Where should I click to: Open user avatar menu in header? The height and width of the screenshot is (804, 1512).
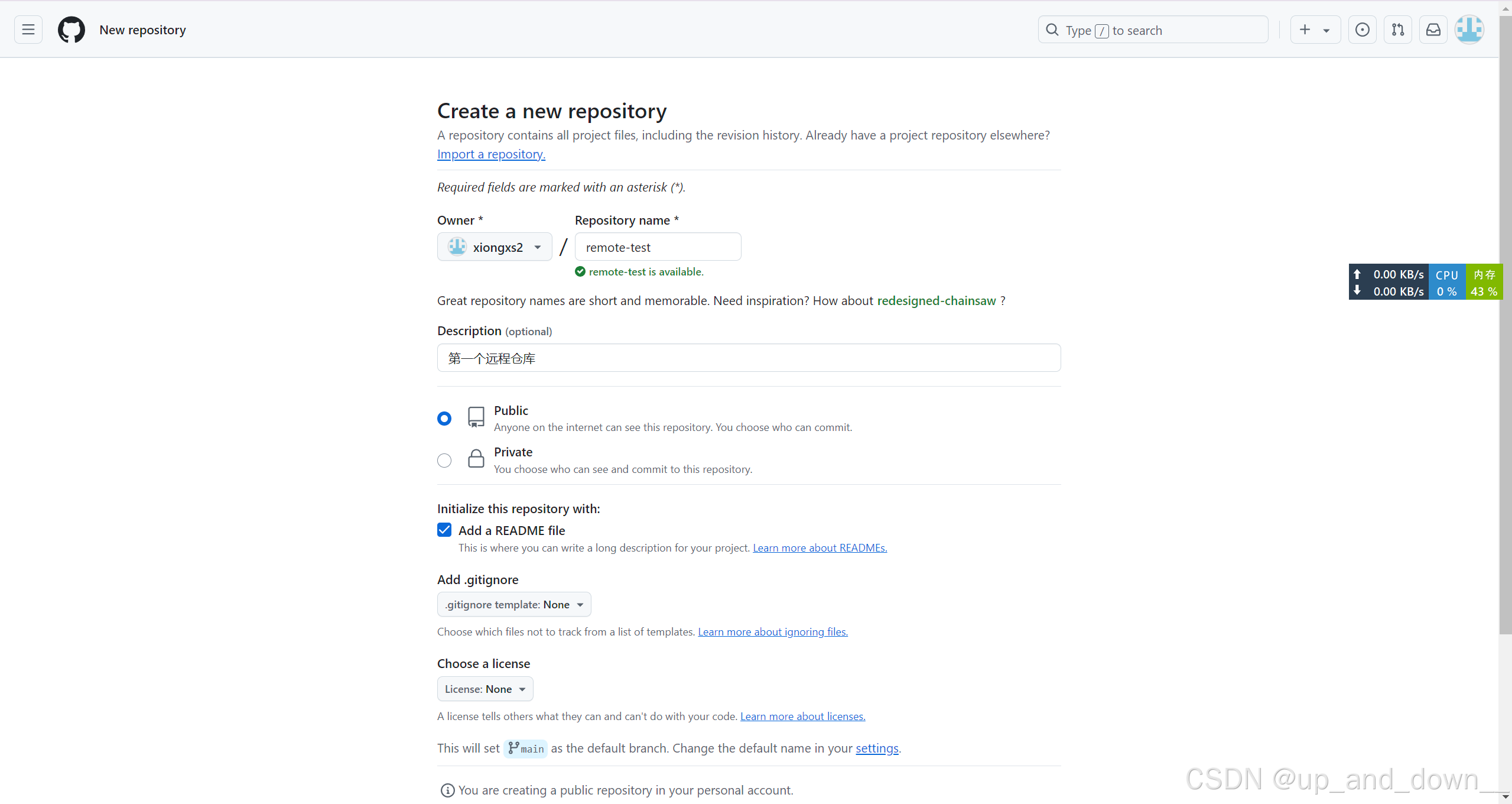(1469, 30)
